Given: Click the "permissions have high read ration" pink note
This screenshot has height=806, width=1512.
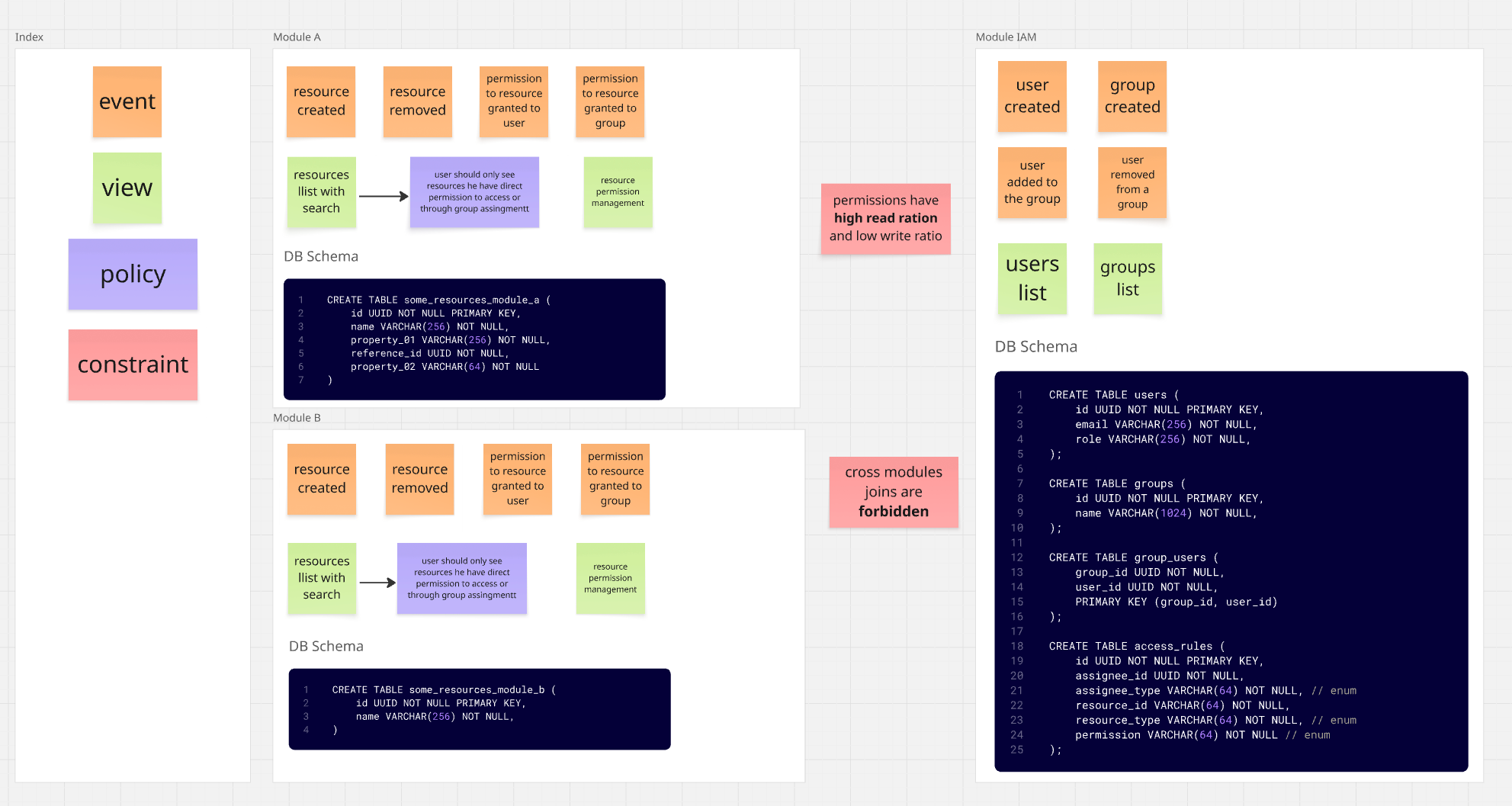Looking at the screenshot, I should point(885,218).
